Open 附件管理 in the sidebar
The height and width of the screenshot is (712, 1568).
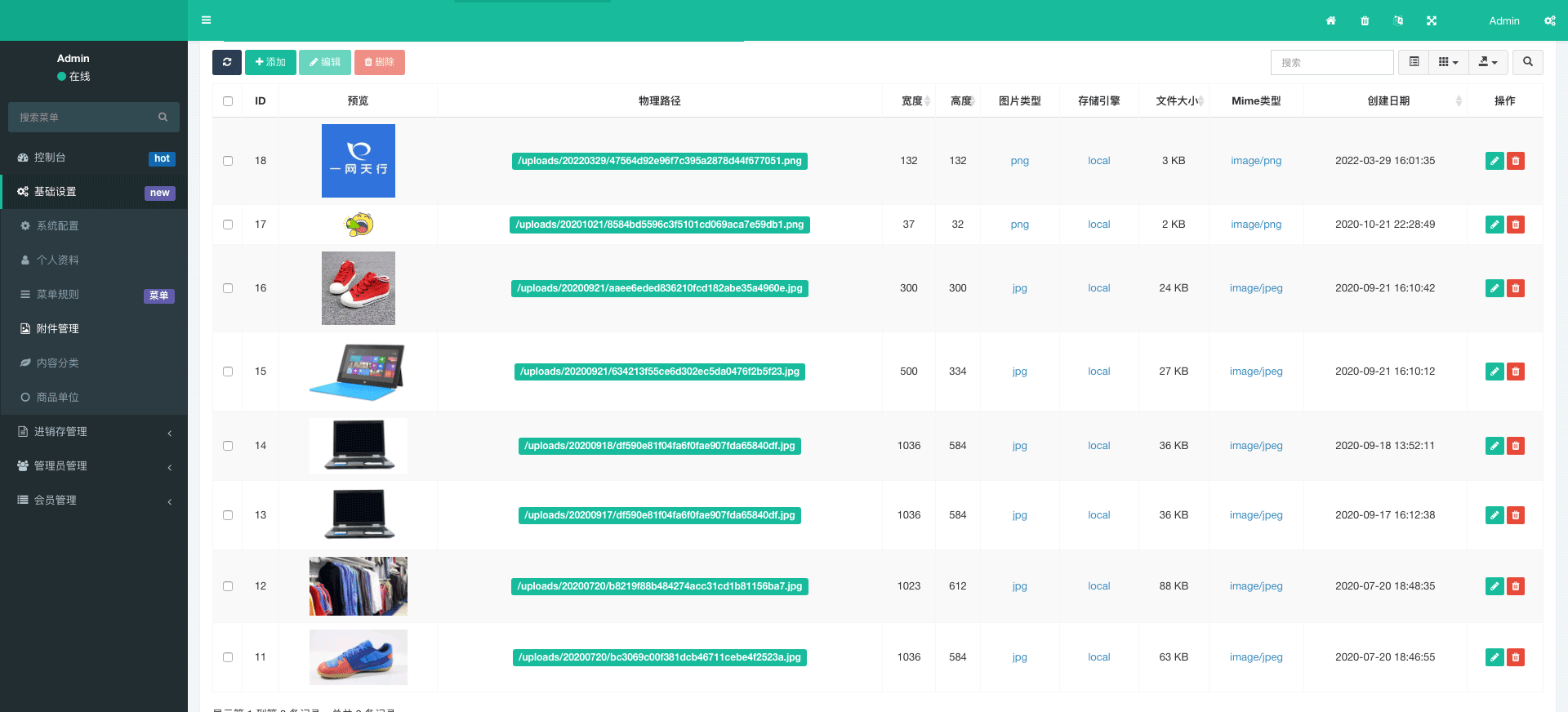94,329
